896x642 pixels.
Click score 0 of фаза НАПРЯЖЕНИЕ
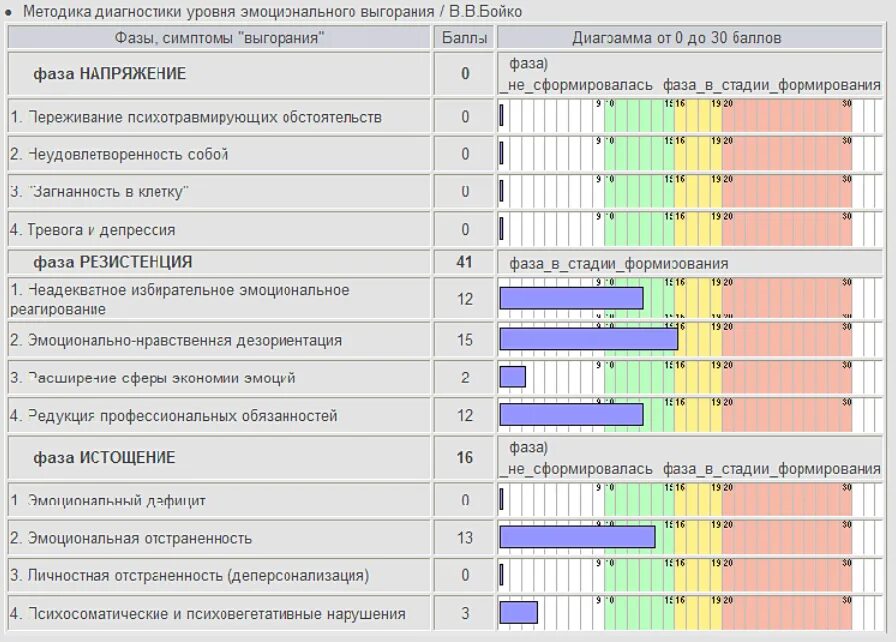(464, 74)
